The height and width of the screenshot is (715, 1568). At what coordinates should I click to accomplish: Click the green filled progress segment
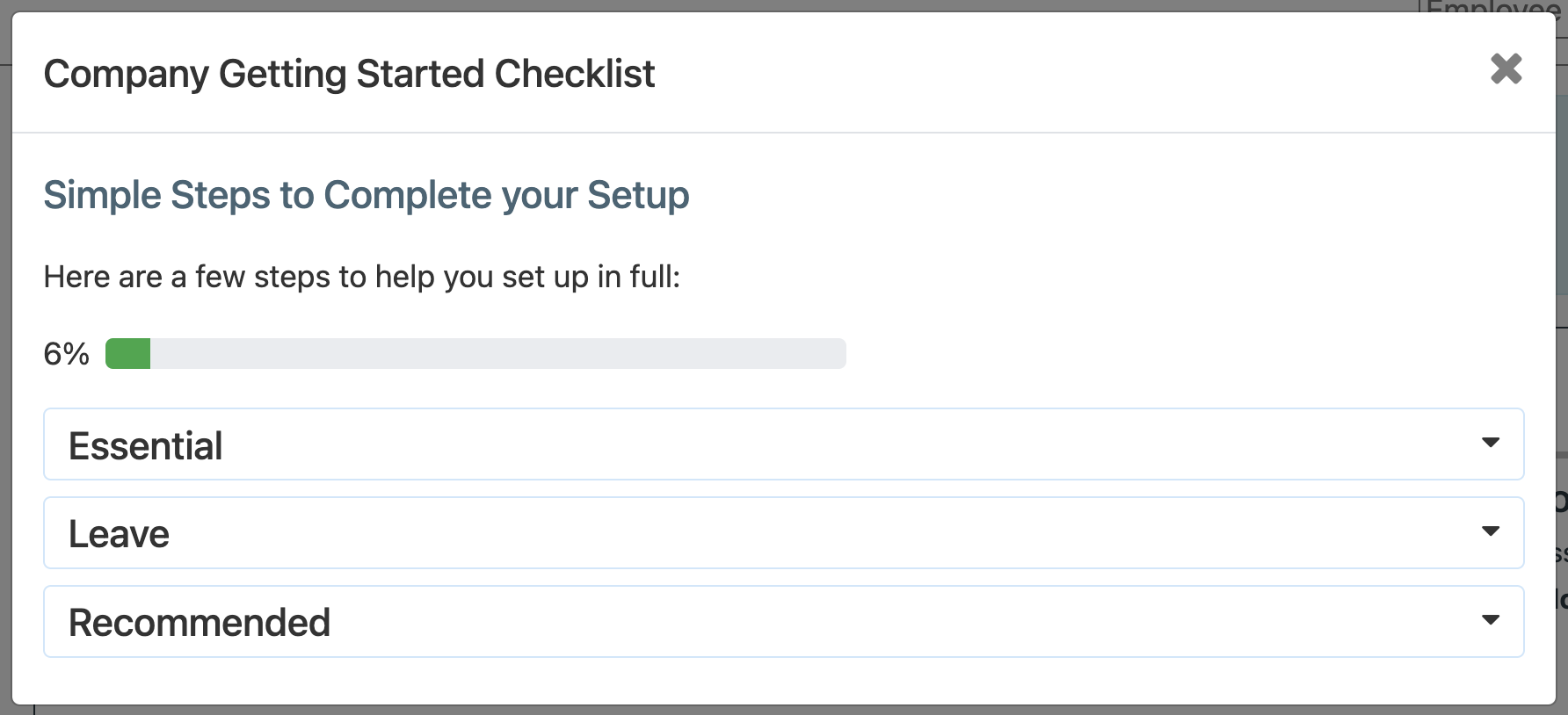pyautogui.click(x=127, y=354)
